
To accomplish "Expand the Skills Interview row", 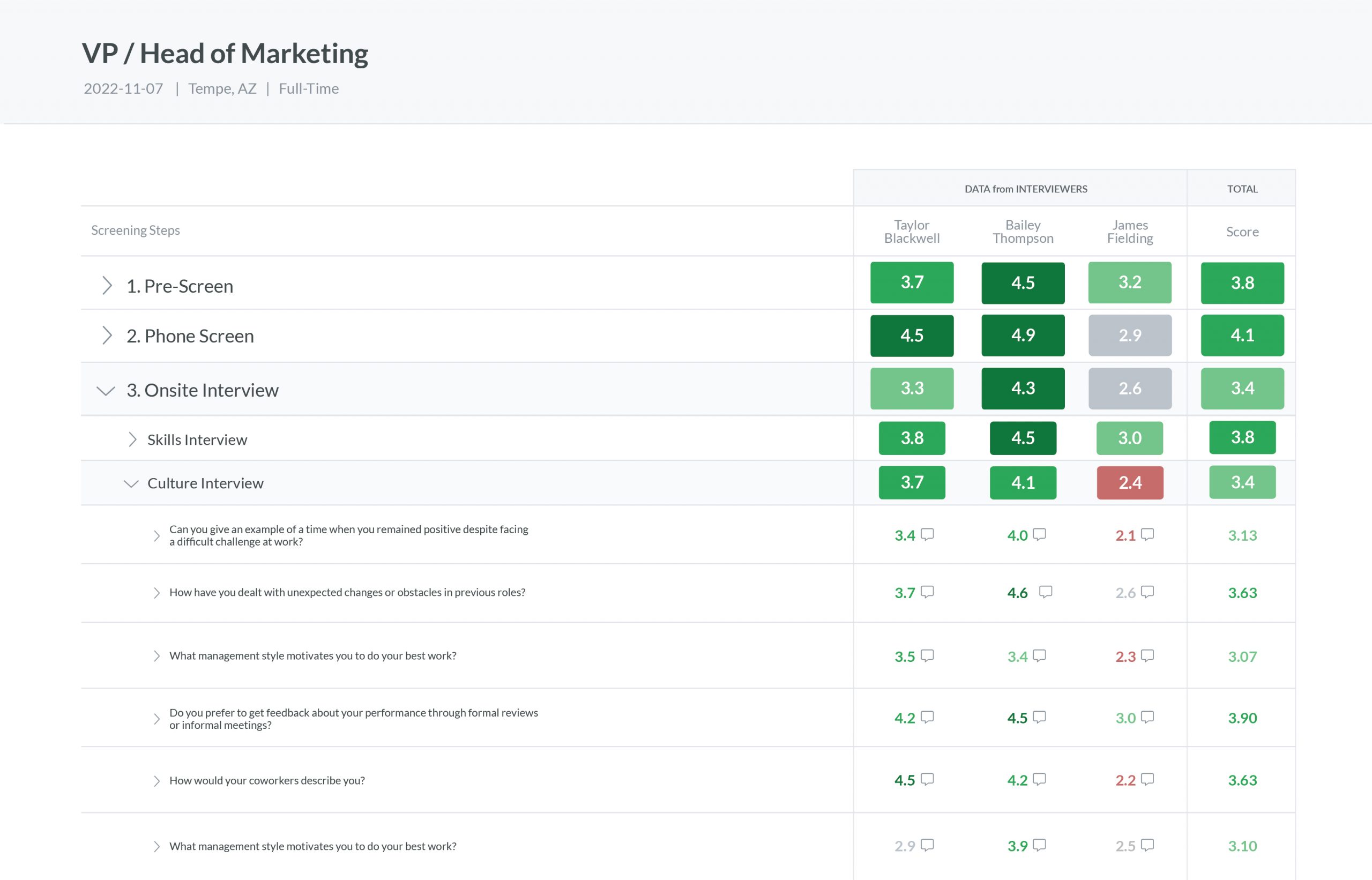I will (x=132, y=439).
